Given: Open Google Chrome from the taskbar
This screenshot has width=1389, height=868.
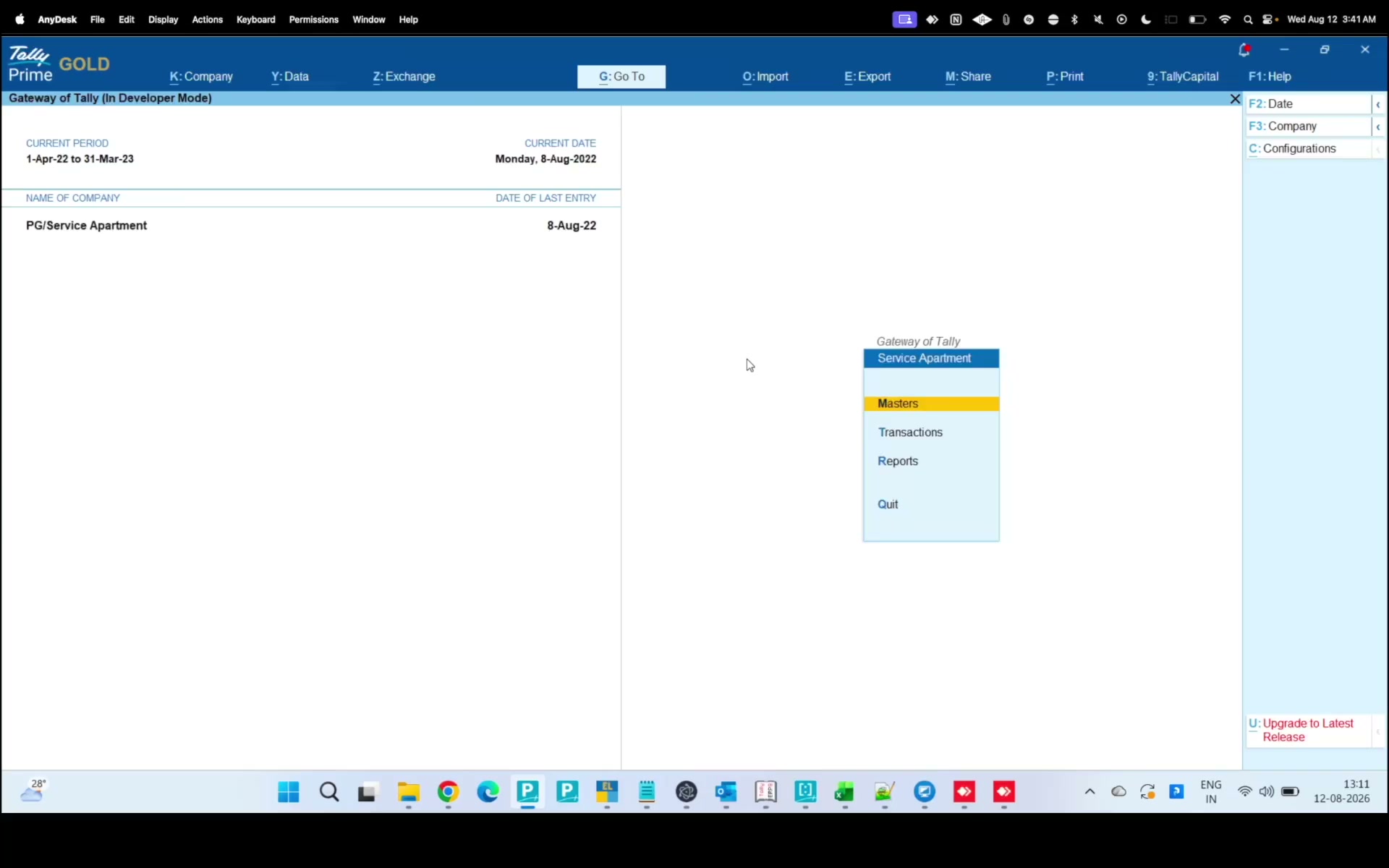Looking at the screenshot, I should 448,792.
